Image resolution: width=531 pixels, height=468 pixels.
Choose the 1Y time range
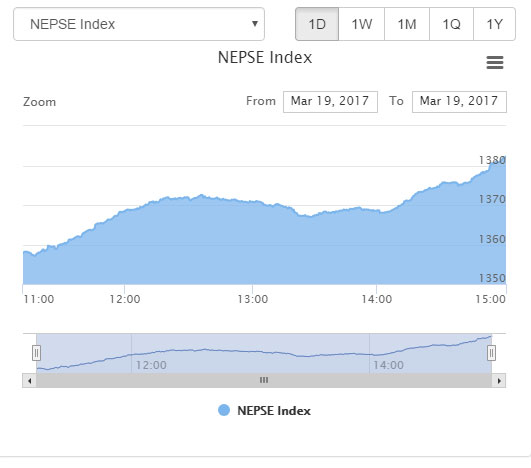click(494, 24)
